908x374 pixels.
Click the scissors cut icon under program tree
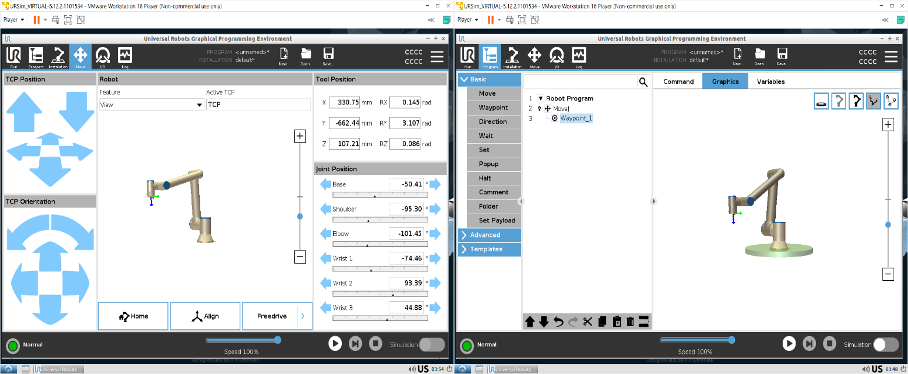tap(588, 322)
